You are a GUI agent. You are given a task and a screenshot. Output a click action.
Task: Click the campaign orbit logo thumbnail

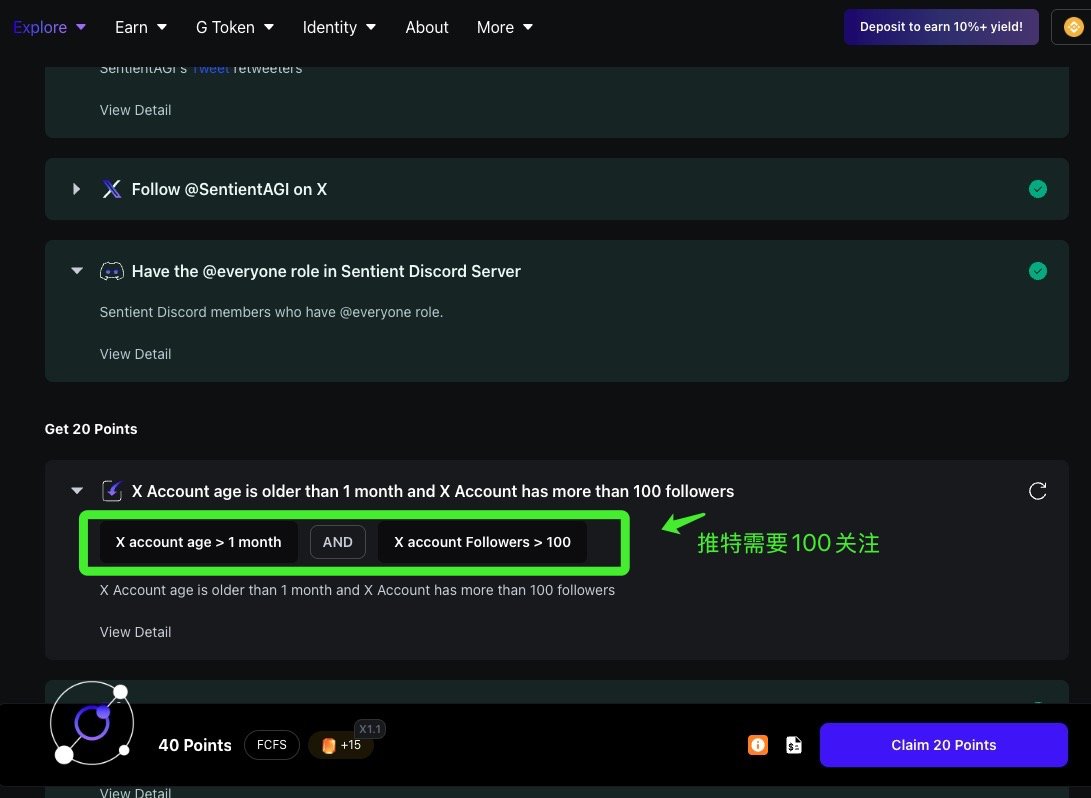point(92,724)
